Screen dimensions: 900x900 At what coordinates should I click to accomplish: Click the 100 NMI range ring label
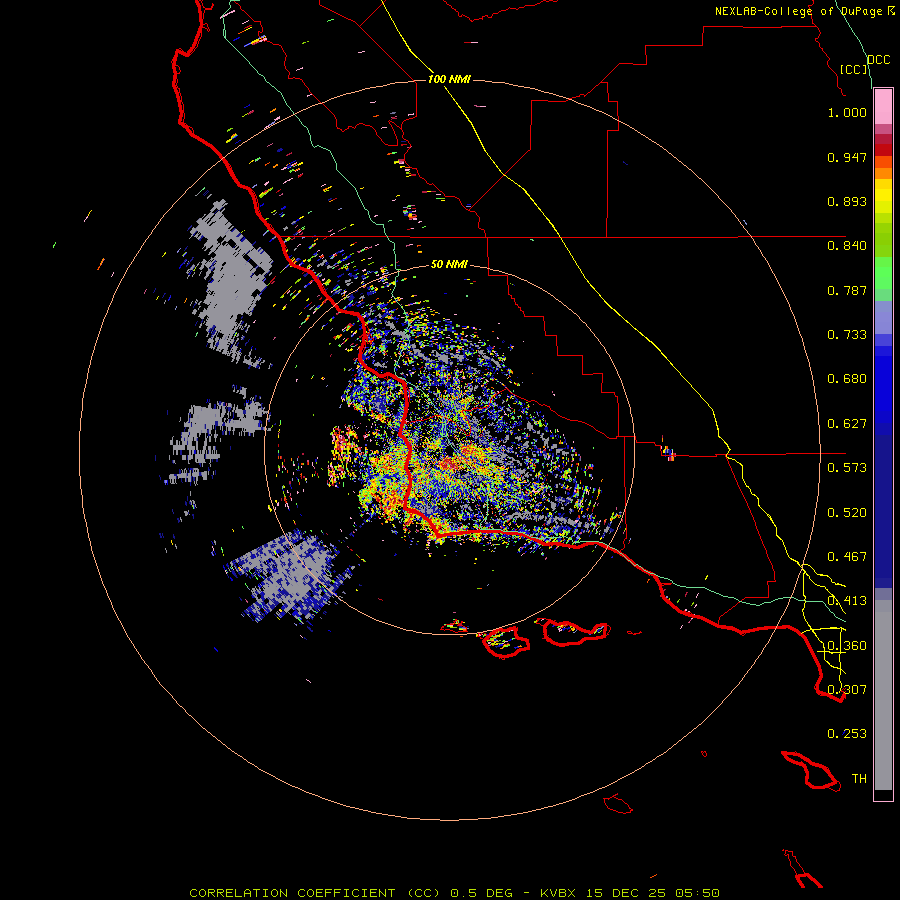tap(449, 79)
